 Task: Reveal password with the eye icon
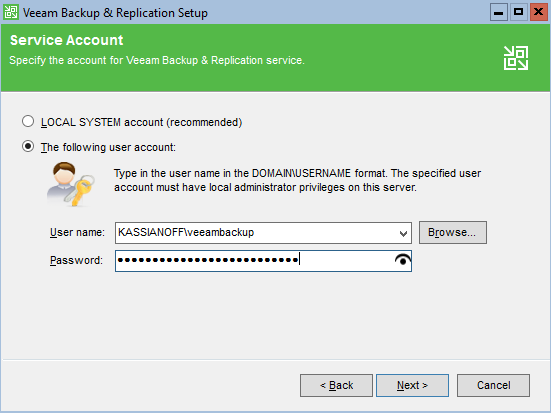tap(403, 260)
